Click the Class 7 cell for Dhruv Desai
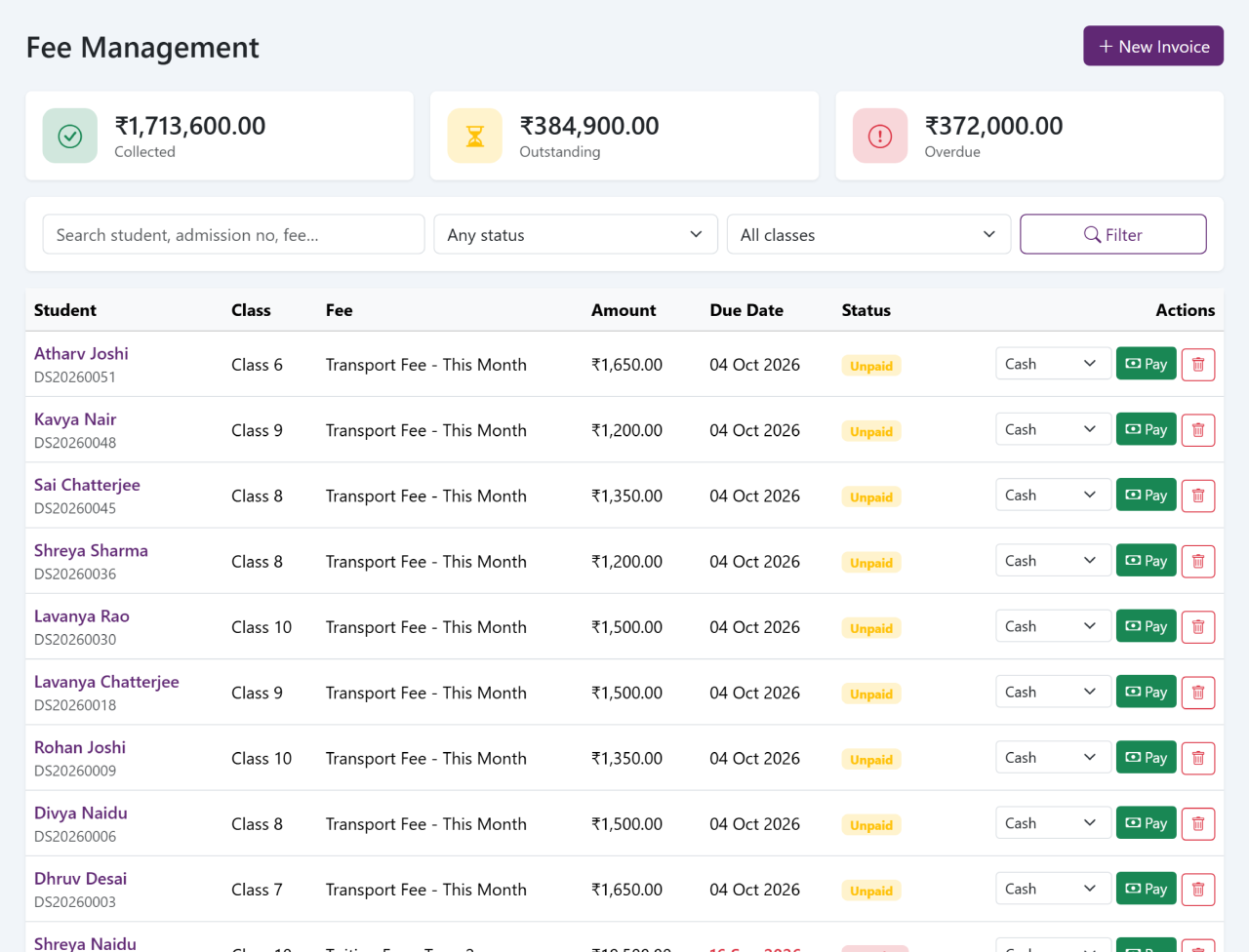Viewport: 1249px width, 952px height. click(257, 890)
